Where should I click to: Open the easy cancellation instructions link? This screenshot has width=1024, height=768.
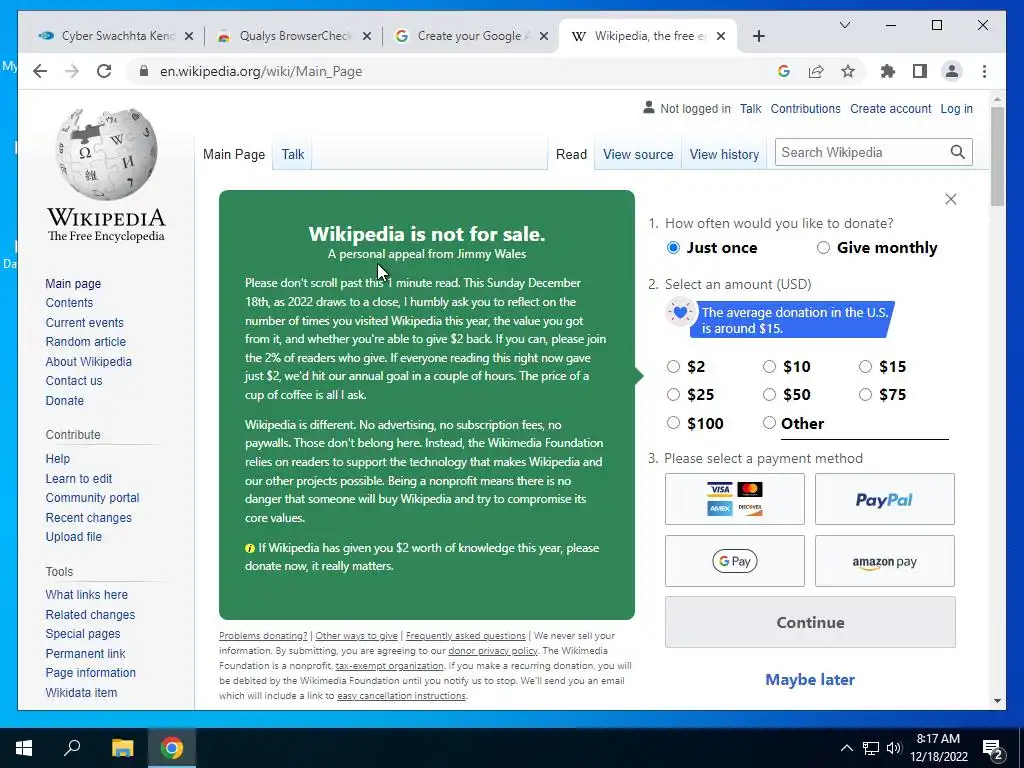(x=402, y=696)
